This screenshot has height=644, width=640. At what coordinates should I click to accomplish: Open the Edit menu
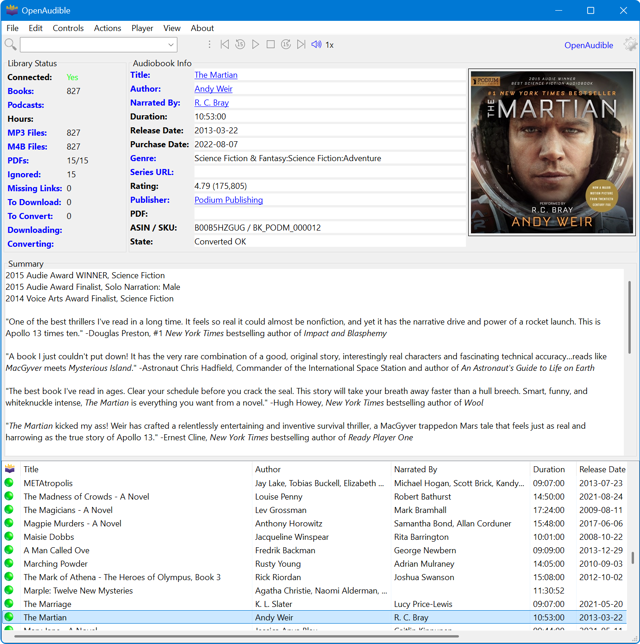pyautogui.click(x=35, y=28)
